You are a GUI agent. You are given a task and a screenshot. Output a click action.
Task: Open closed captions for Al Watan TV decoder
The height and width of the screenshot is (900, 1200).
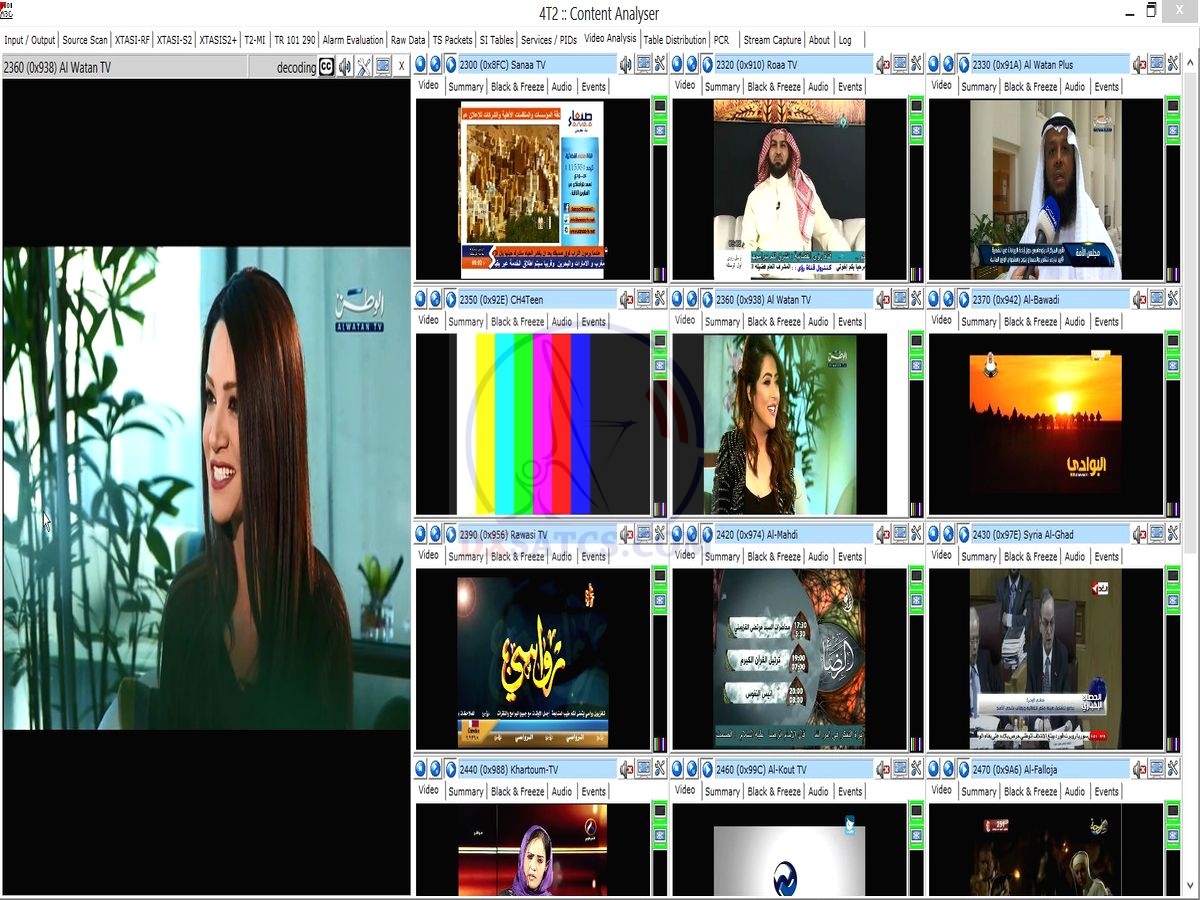327,66
